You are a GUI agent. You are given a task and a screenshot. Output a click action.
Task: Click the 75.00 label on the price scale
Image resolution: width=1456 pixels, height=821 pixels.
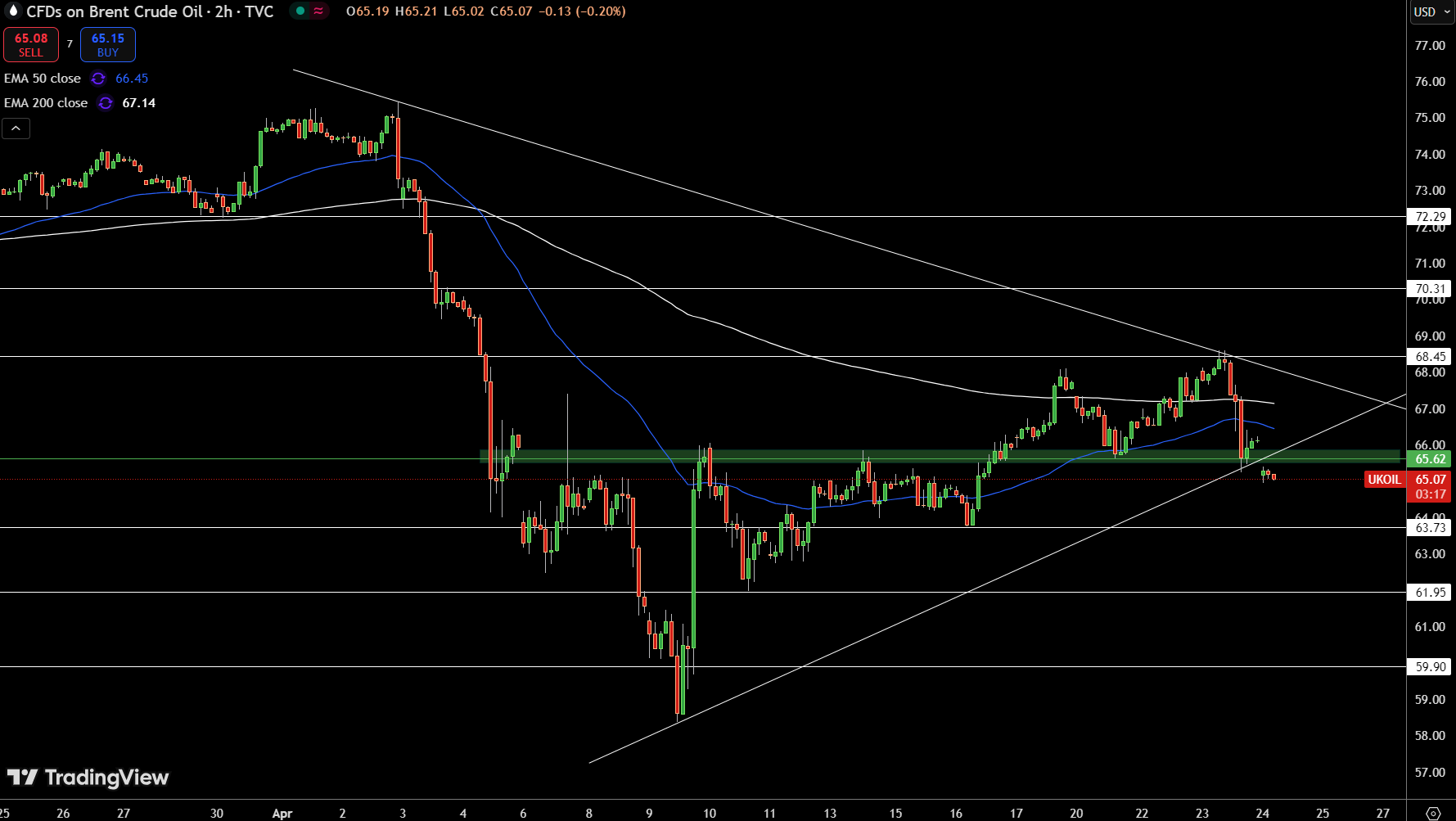click(1431, 118)
